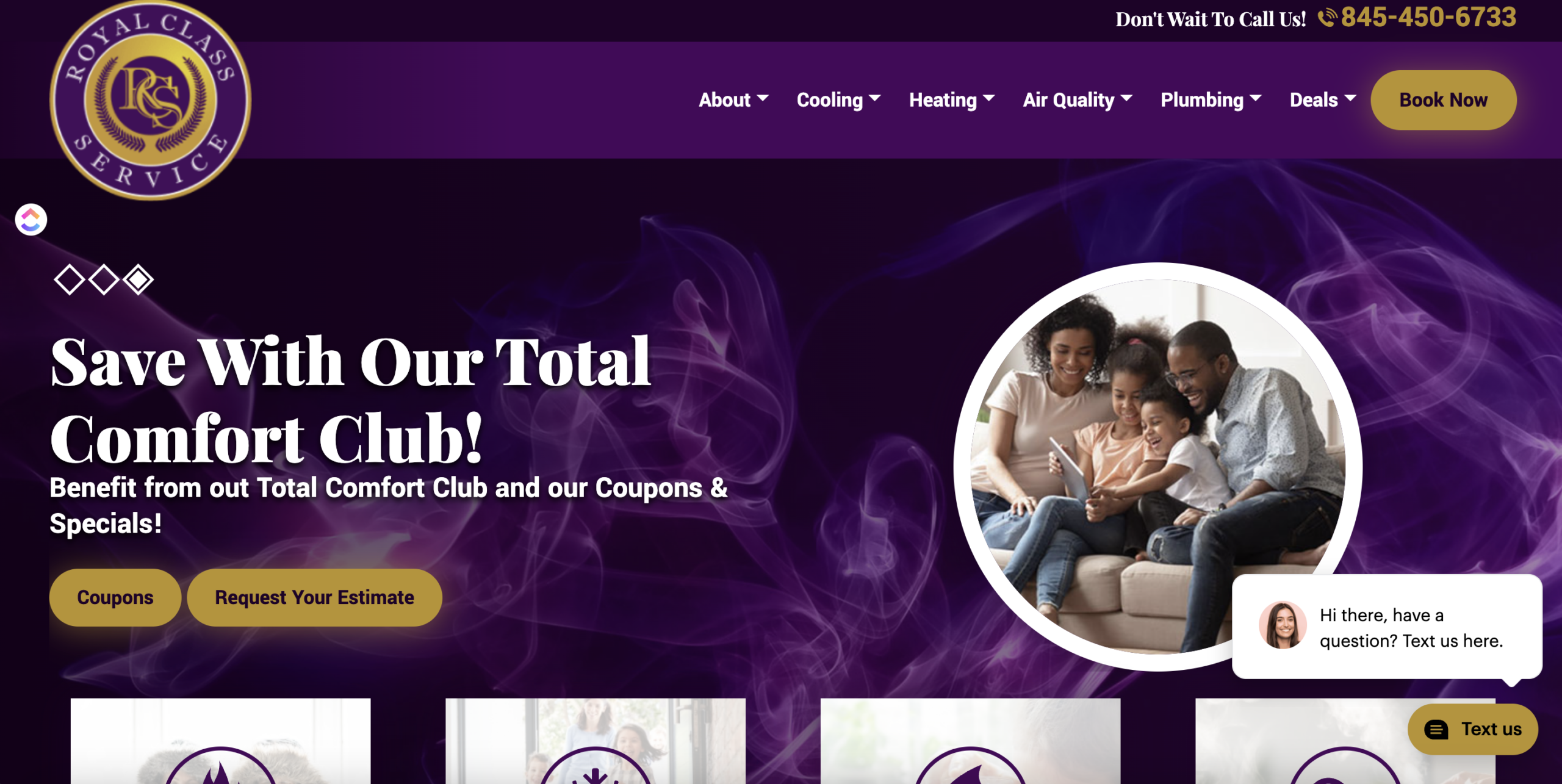Expand the Cooling dropdown menu
Image resolution: width=1562 pixels, height=784 pixels.
click(x=839, y=99)
